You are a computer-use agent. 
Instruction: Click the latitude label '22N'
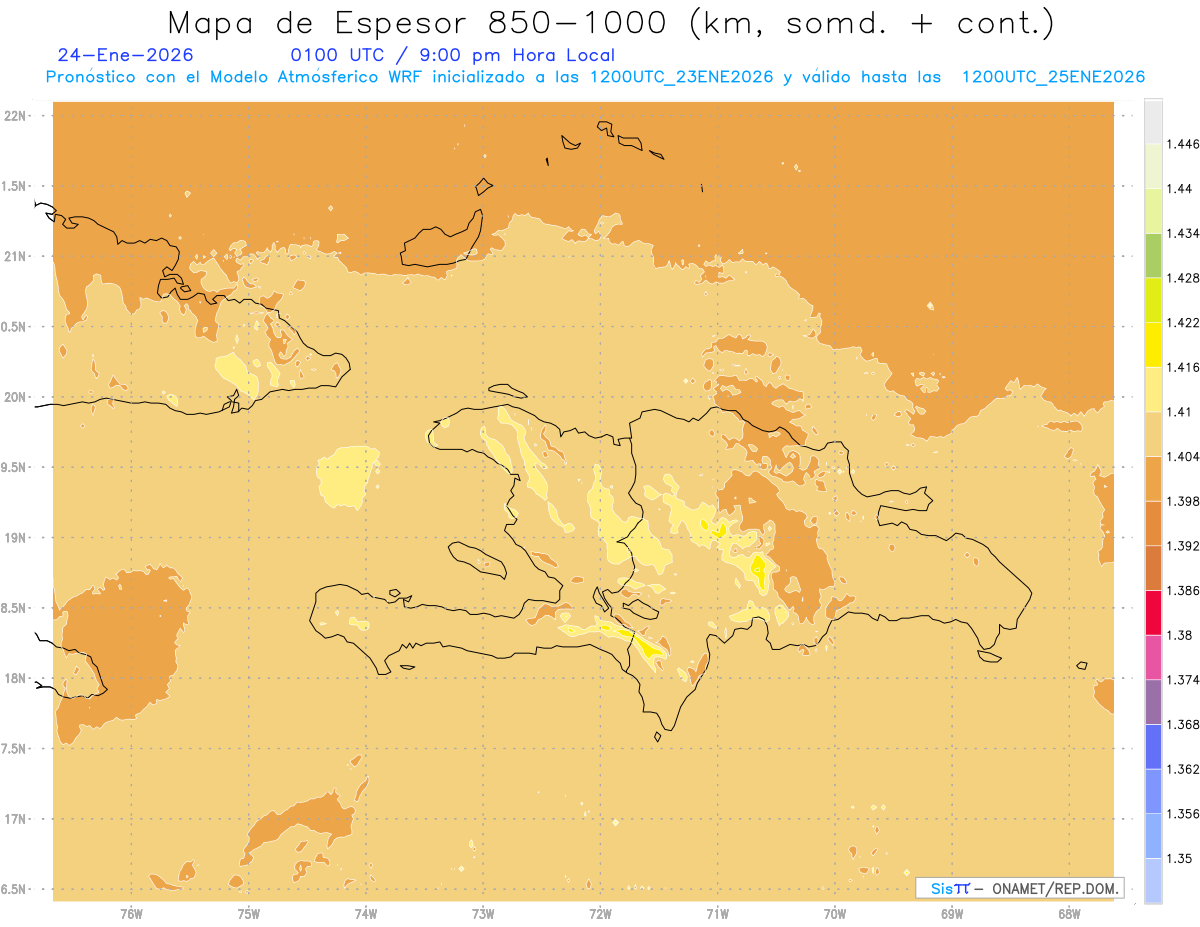(x=16, y=116)
